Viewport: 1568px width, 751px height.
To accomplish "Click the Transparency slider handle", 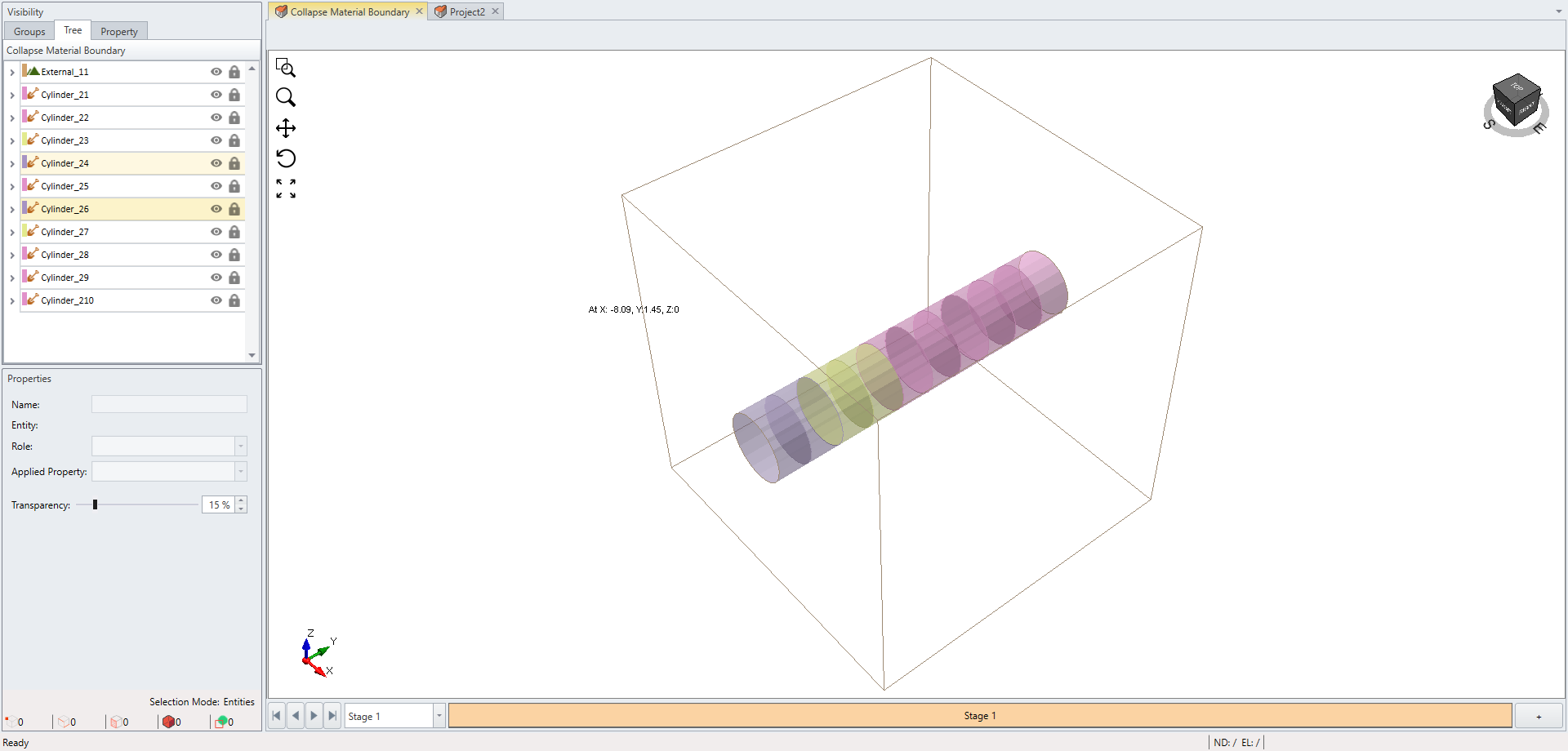I will click(96, 505).
